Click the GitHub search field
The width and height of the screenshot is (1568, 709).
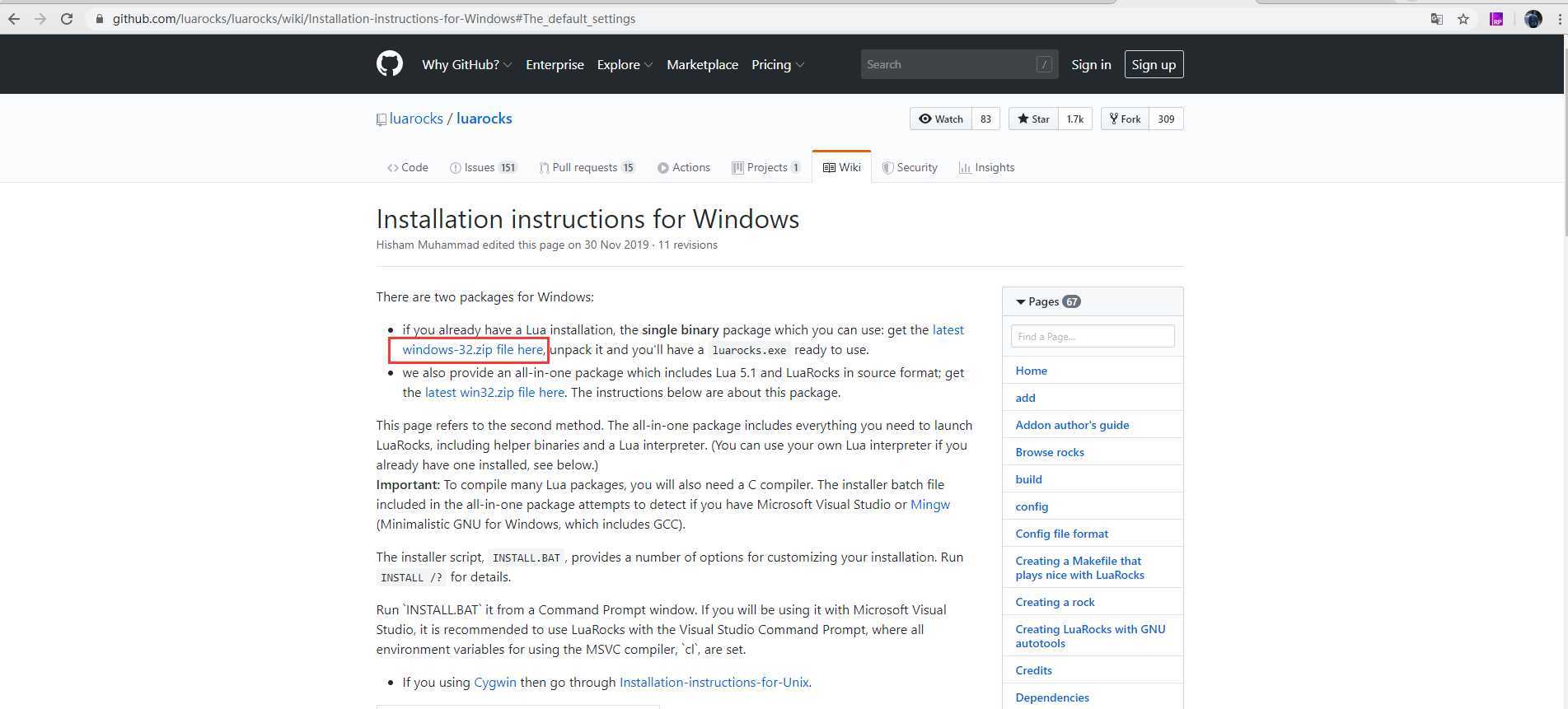point(959,64)
